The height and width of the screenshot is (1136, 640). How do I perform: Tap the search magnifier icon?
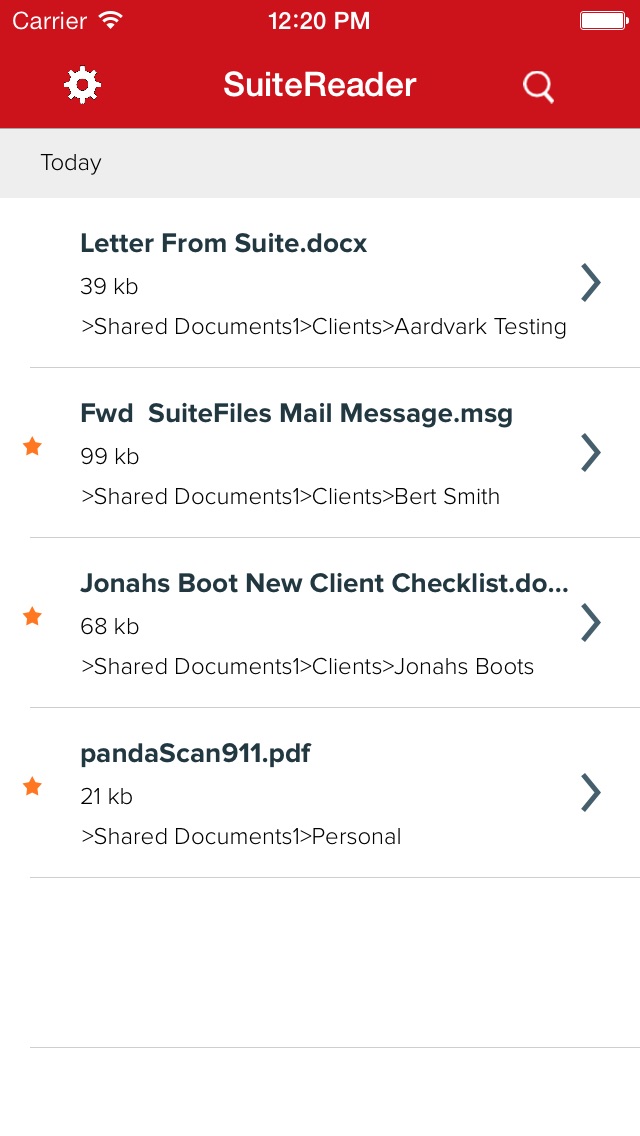(x=539, y=87)
